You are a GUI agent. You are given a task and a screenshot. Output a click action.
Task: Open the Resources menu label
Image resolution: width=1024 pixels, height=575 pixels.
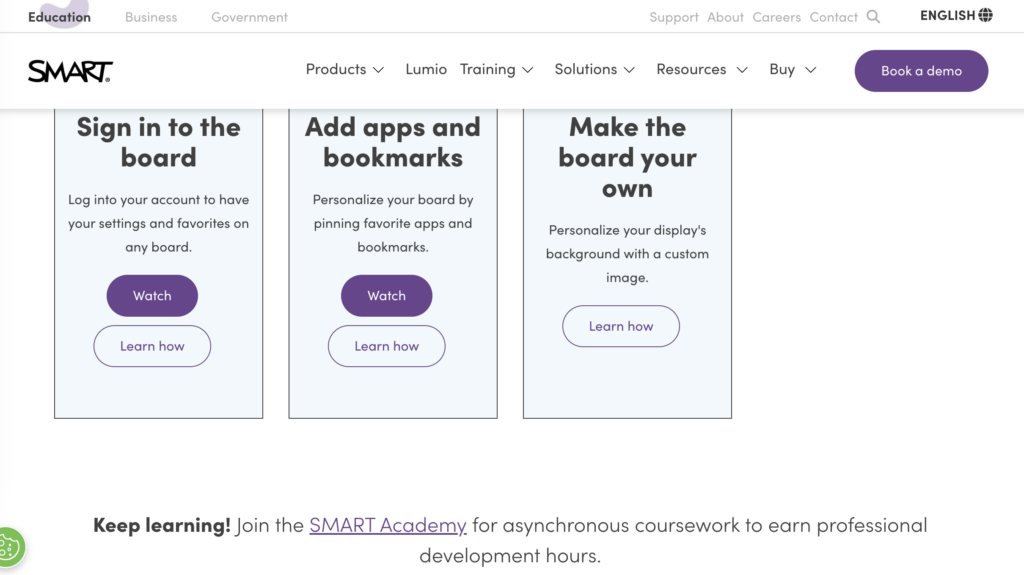(691, 69)
